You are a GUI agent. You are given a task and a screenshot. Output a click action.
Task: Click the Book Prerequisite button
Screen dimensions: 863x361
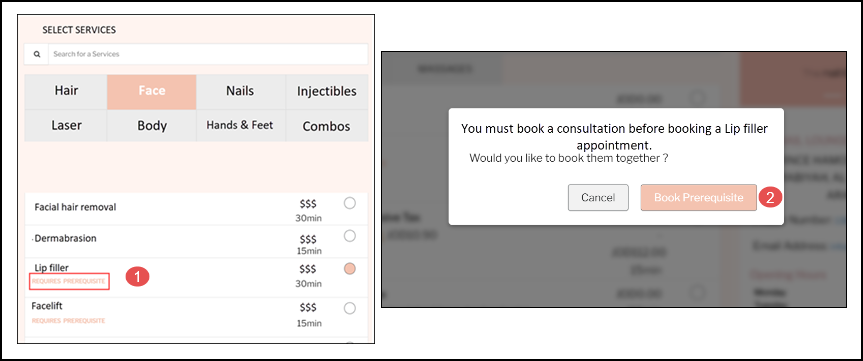pyautogui.click(x=698, y=198)
